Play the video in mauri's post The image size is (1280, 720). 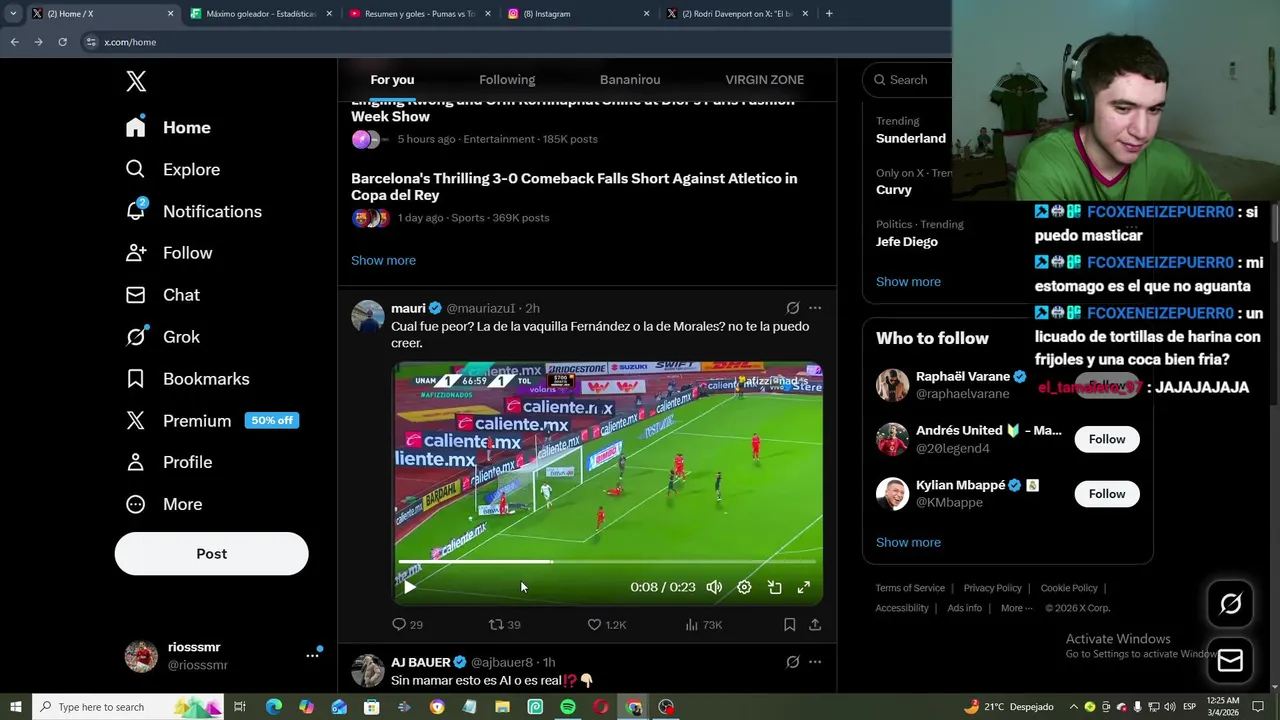(409, 587)
